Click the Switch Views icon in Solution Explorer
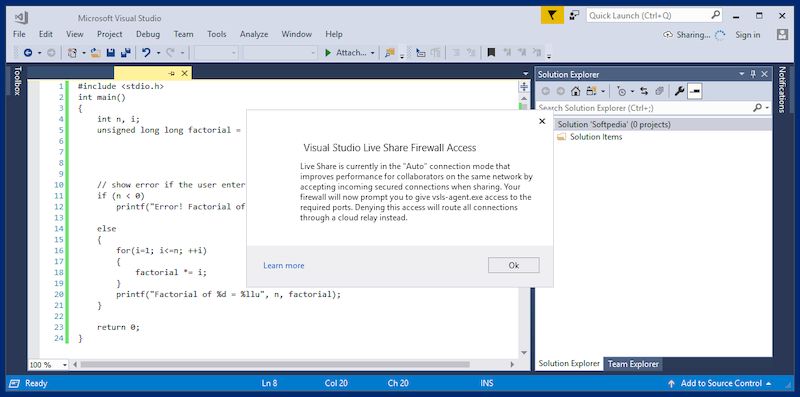 [x=591, y=91]
